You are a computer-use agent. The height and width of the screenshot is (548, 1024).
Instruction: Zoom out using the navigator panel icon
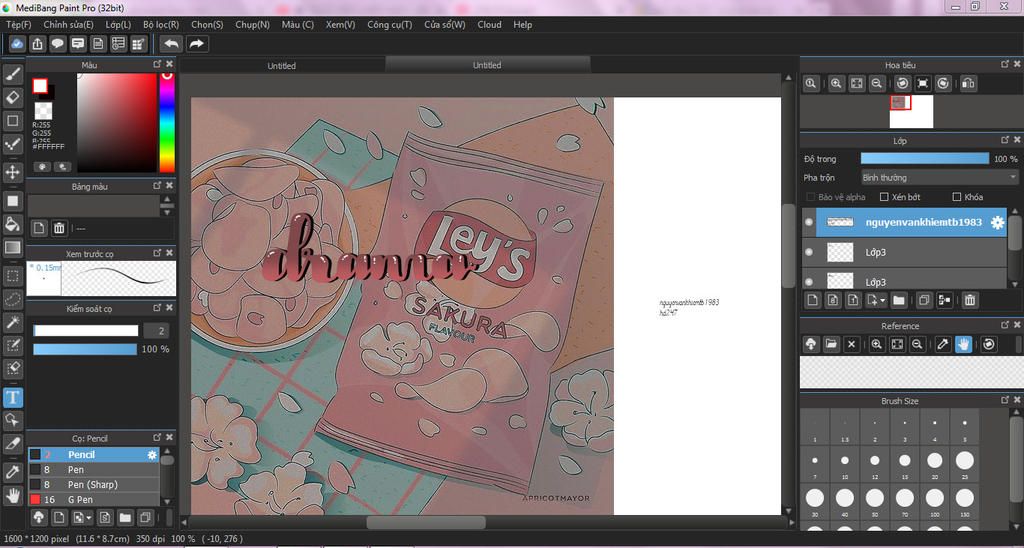click(x=877, y=84)
